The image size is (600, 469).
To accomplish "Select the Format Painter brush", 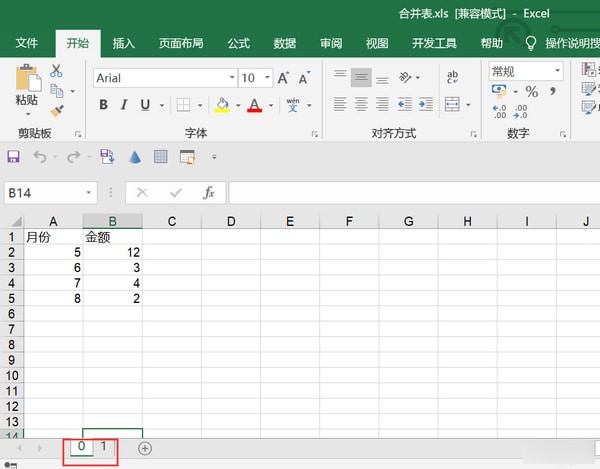I will 57,111.
